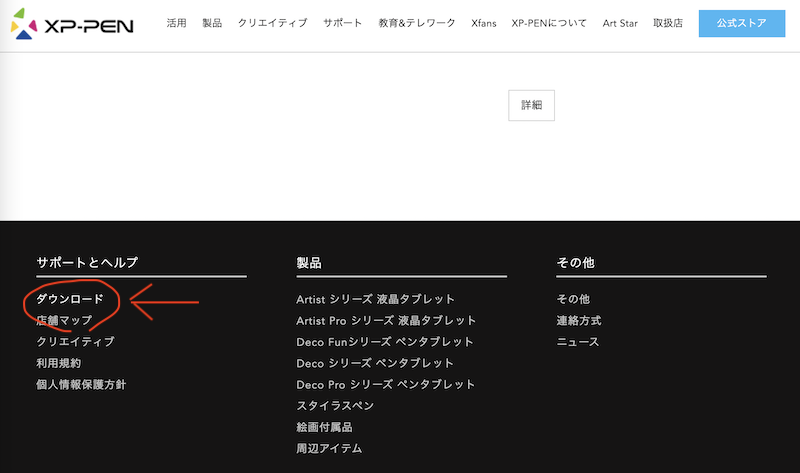This screenshot has height=473, width=800.
Task: Select クリエイティブ in top navigation
Action: click(x=272, y=23)
